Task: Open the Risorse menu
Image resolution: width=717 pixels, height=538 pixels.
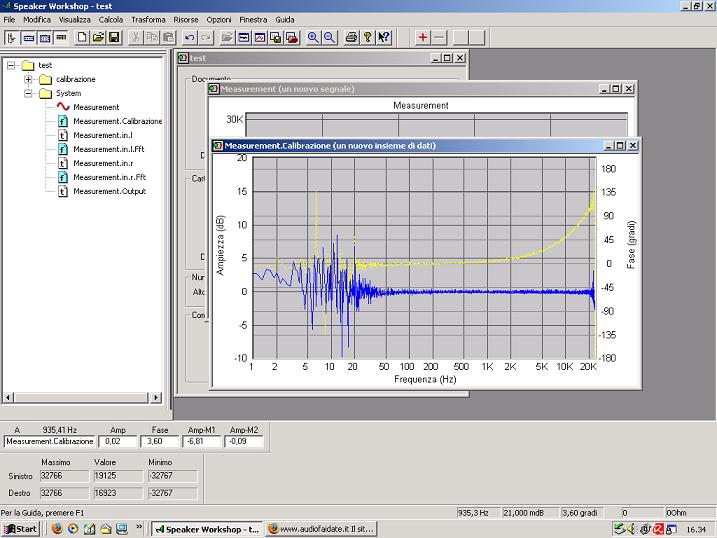Action: 186,20
